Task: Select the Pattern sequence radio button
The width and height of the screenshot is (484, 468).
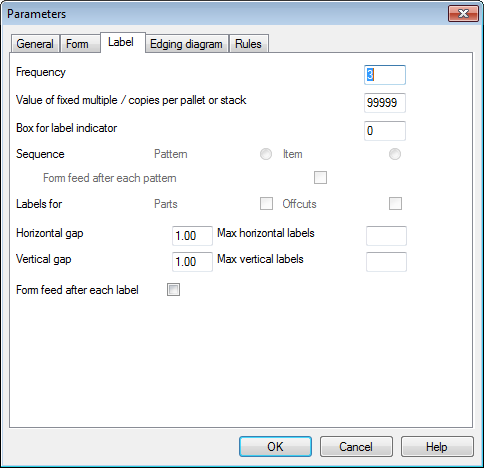Action: point(266,154)
